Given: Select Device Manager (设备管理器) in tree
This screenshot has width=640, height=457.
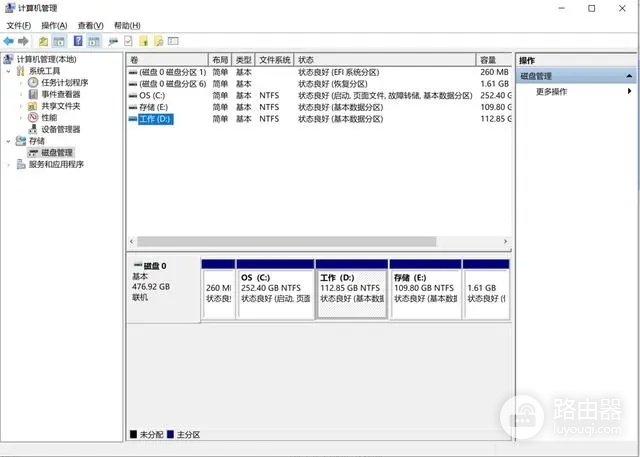Looking at the screenshot, I should pyautogui.click(x=60, y=129).
